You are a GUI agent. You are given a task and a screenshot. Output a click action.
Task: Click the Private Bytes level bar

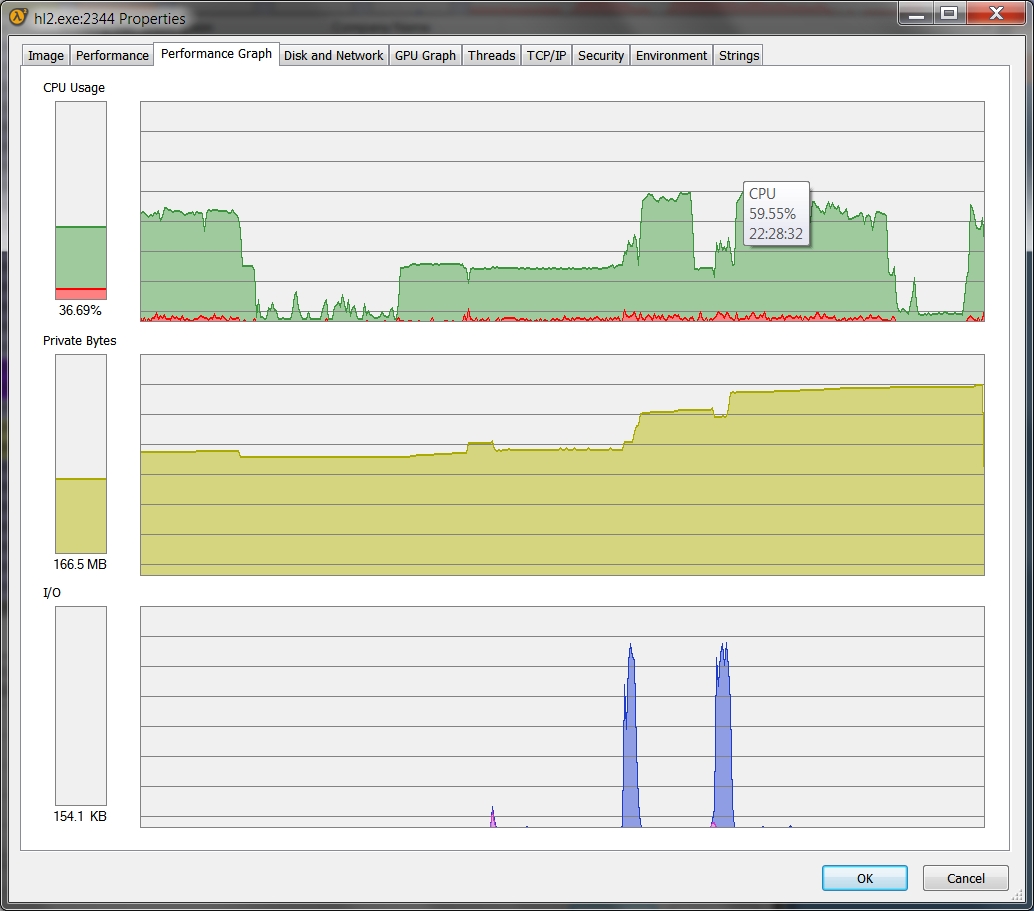coord(80,454)
